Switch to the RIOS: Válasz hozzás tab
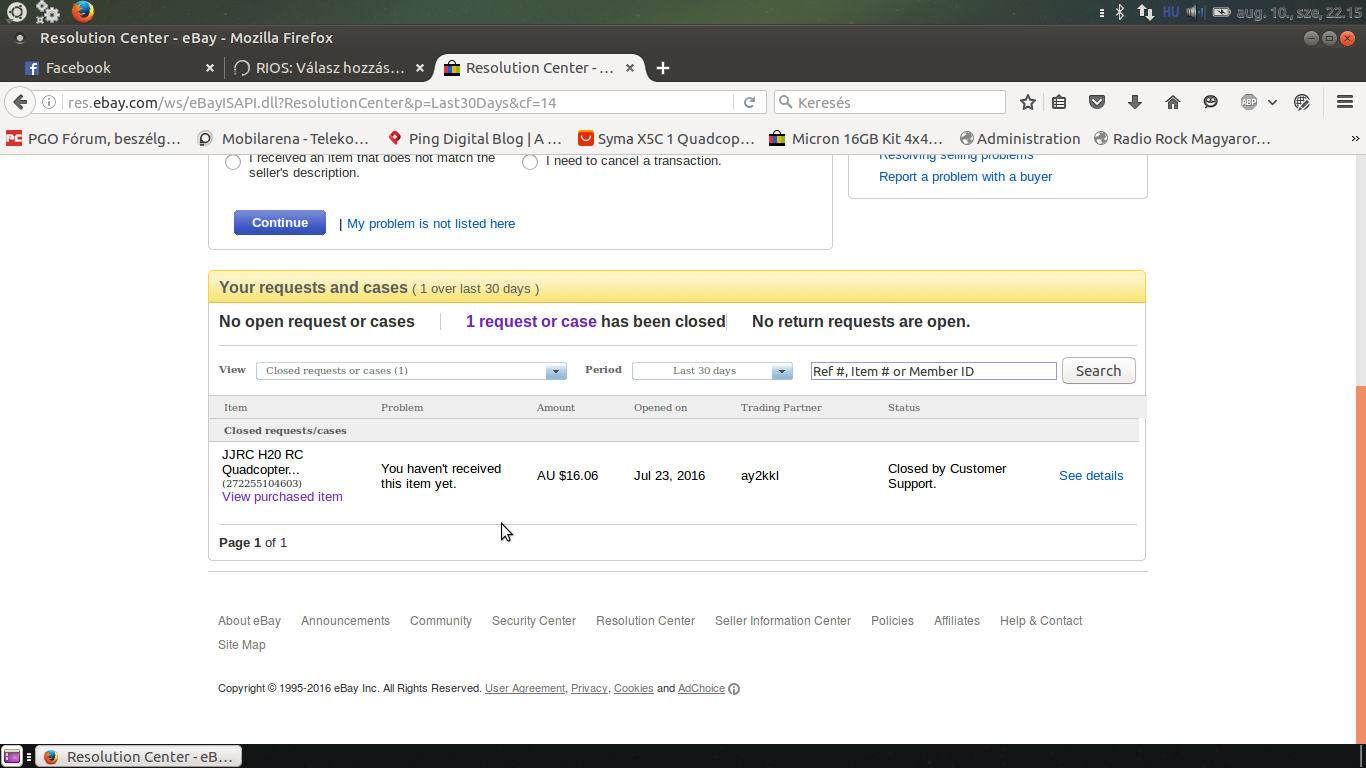Viewport: 1366px width, 768px height. [328, 68]
